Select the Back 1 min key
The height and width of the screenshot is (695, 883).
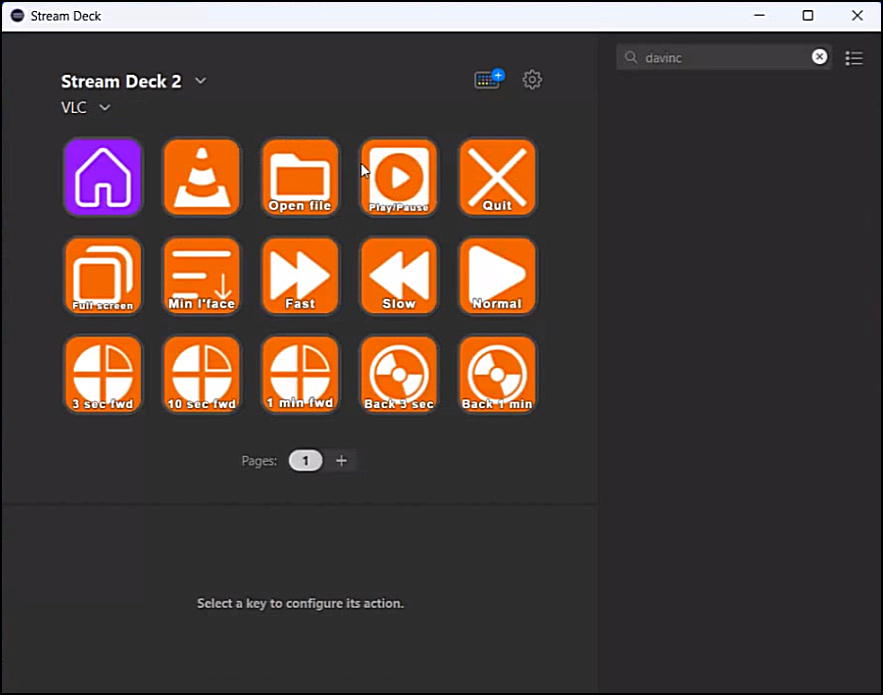pos(497,375)
